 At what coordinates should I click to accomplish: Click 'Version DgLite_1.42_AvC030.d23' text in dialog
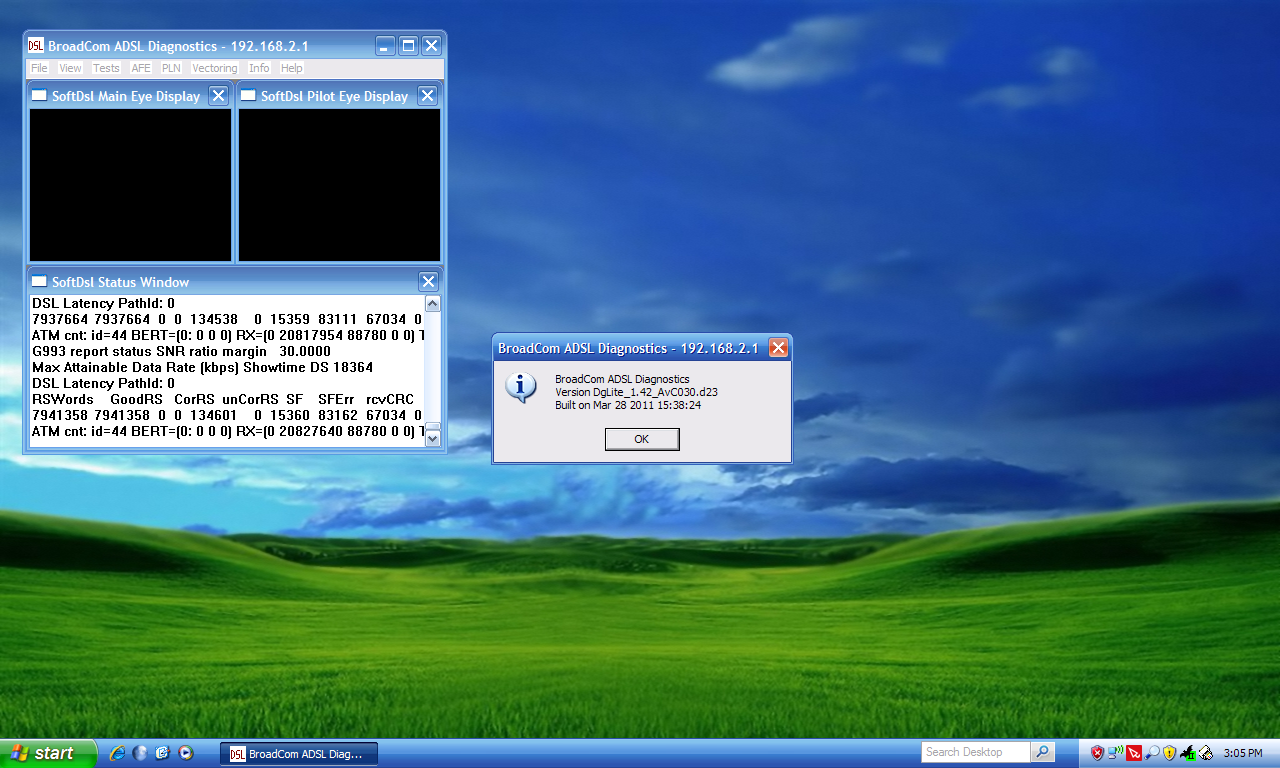(636, 392)
